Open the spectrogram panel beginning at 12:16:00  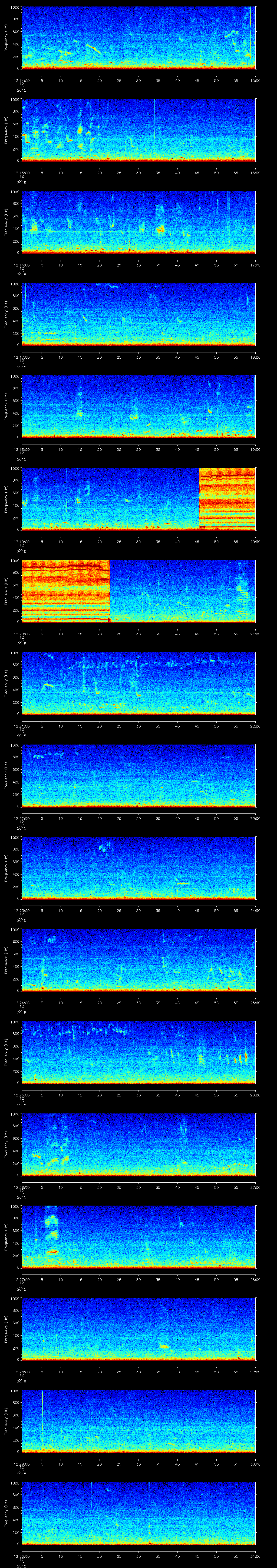[139, 222]
